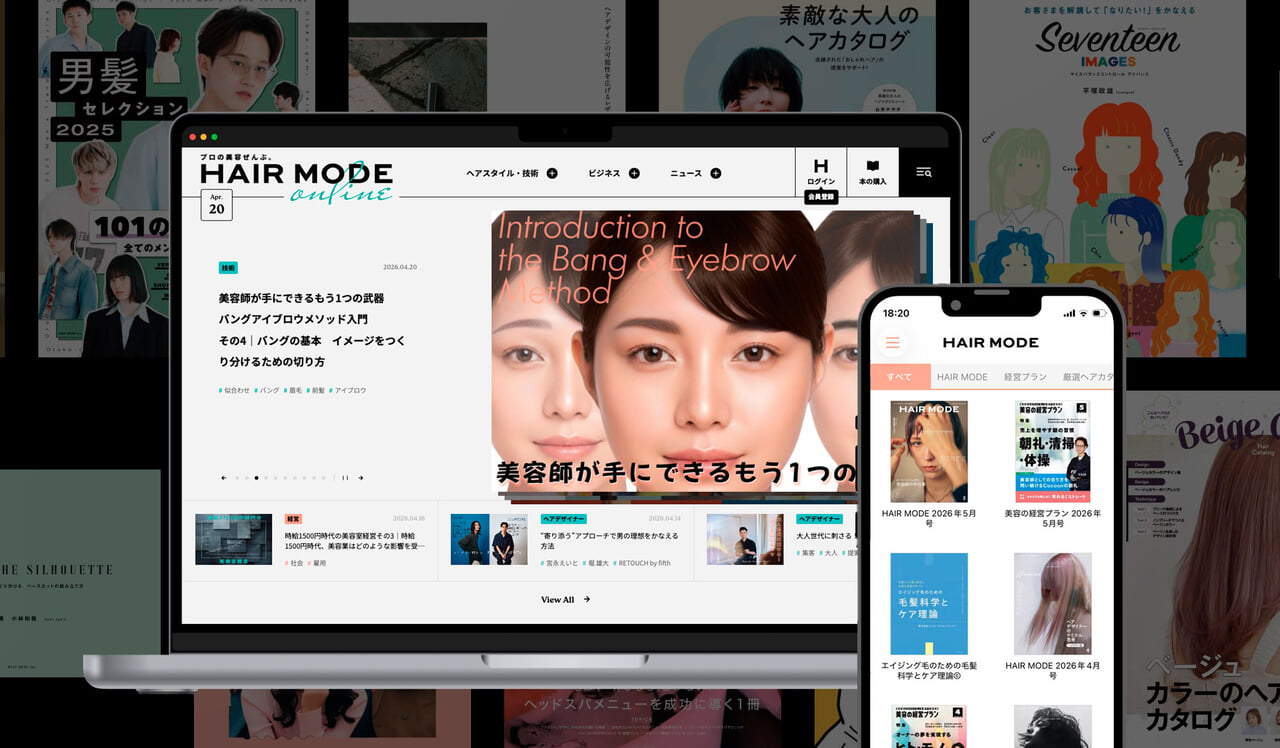Image resolution: width=1280 pixels, height=748 pixels.
Task: Click the 美容の経営プラン 2026年5月号 title text
Action: coord(1052,518)
